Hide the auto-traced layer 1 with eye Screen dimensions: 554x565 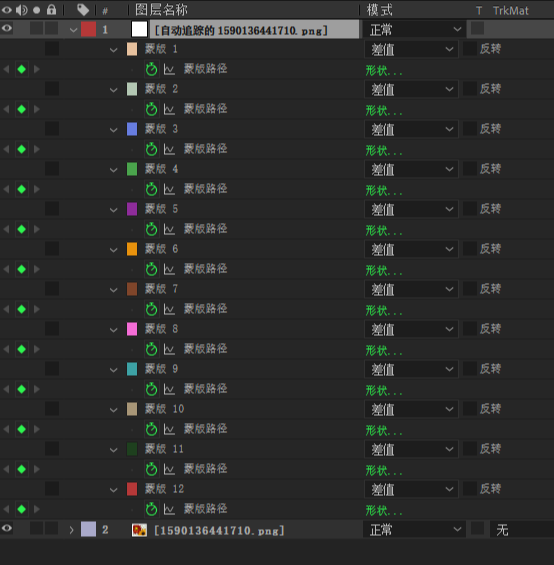[x=7, y=29]
